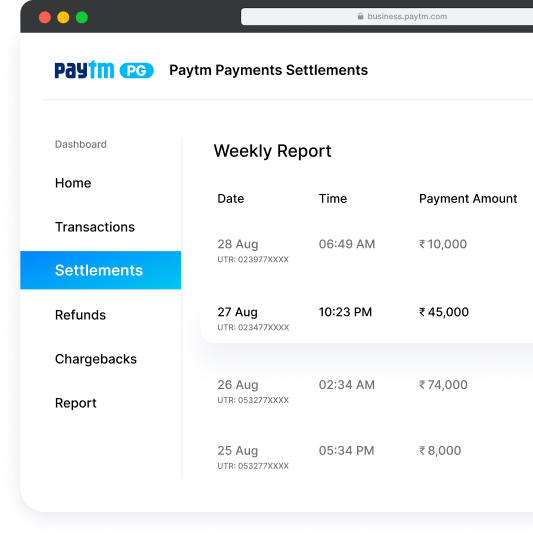Click the Time column header
533x537 pixels.
click(333, 198)
